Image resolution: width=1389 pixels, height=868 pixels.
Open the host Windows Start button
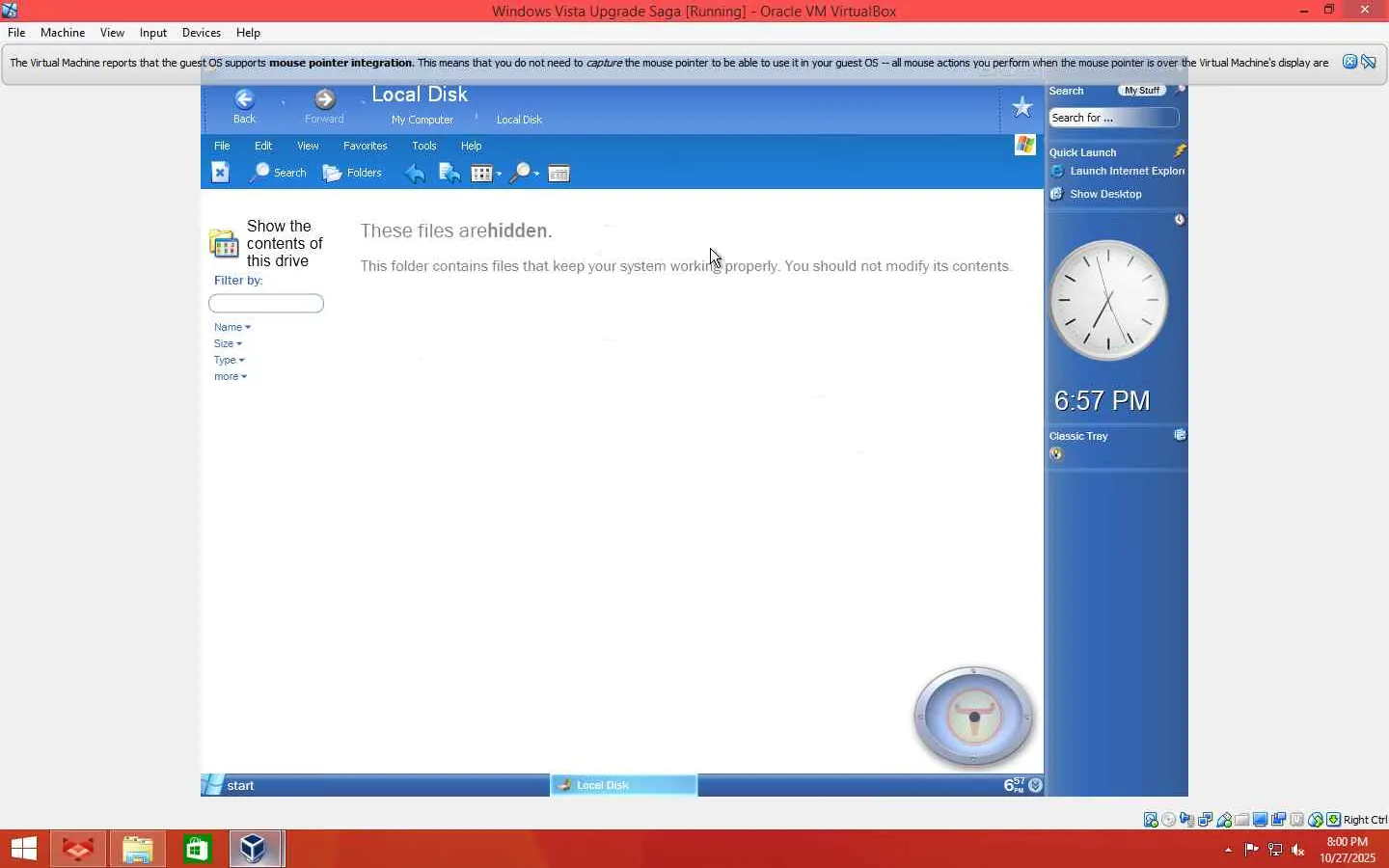tap(23, 850)
